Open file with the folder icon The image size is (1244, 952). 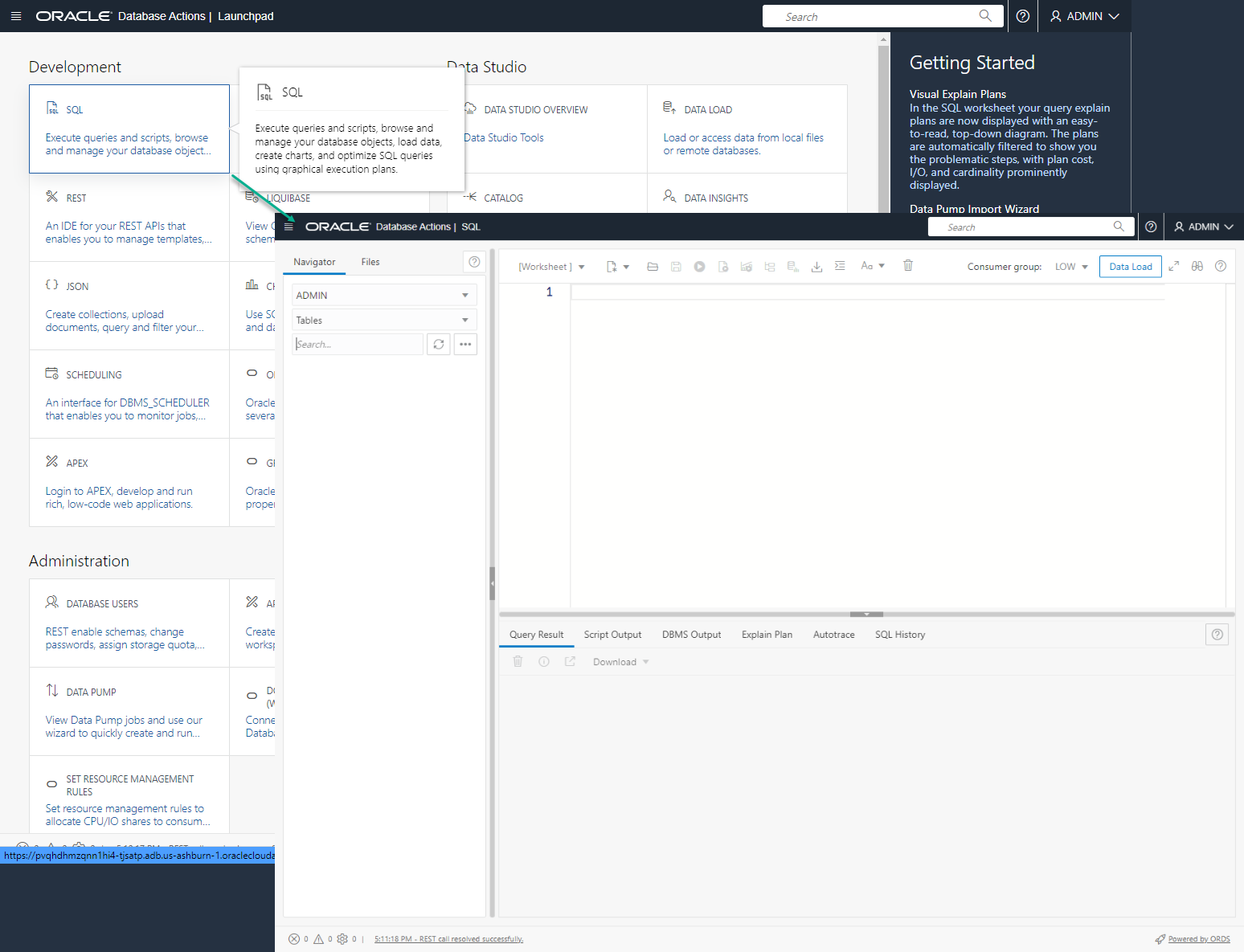653,267
